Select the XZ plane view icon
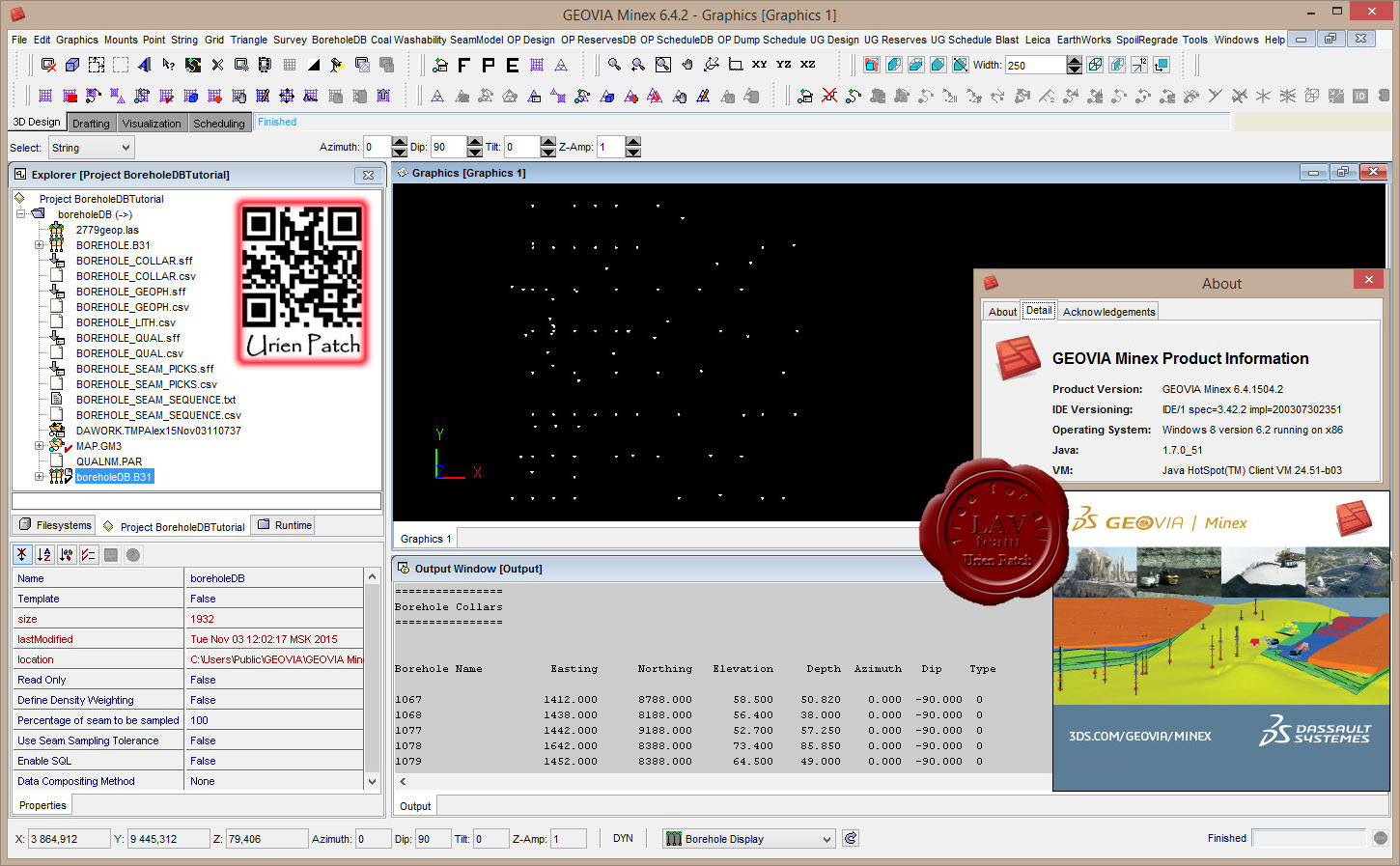 807,65
